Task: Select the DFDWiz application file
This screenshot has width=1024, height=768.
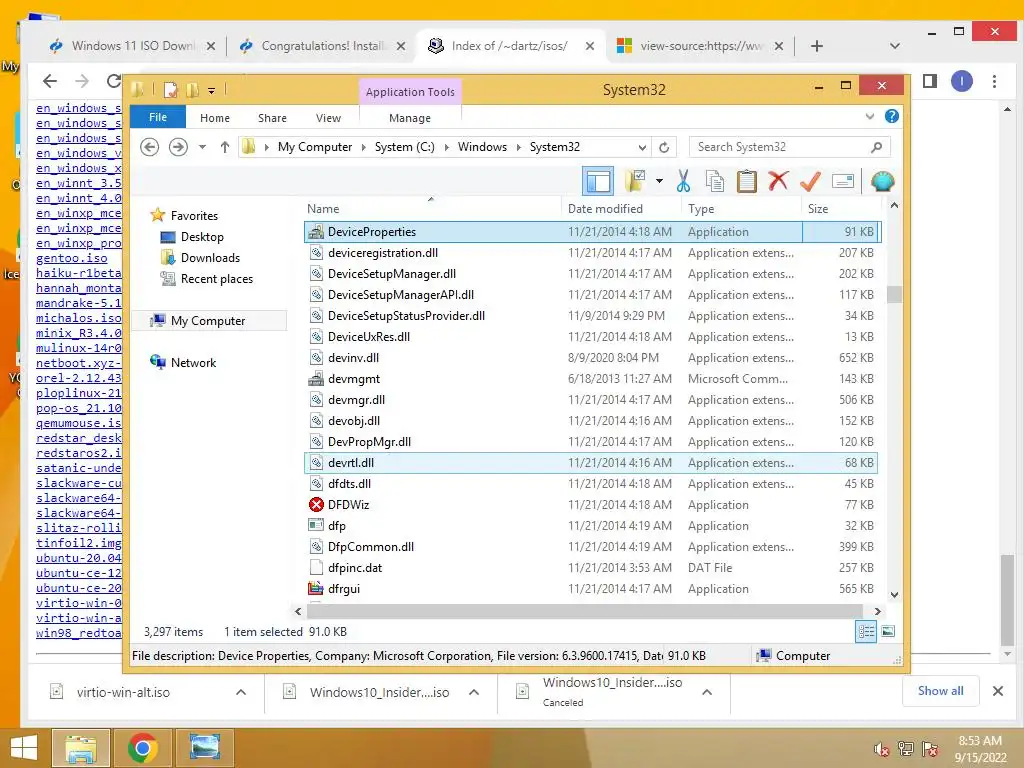Action: coord(591,505)
